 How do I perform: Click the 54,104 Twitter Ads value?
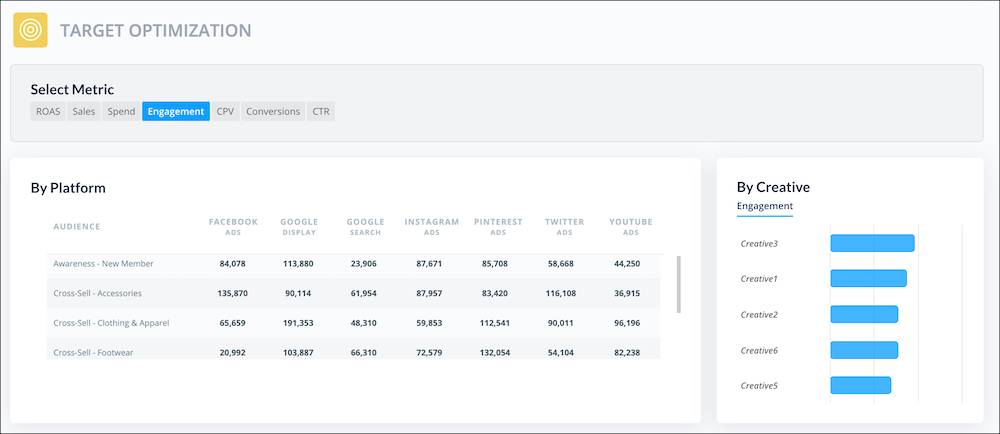coord(561,352)
